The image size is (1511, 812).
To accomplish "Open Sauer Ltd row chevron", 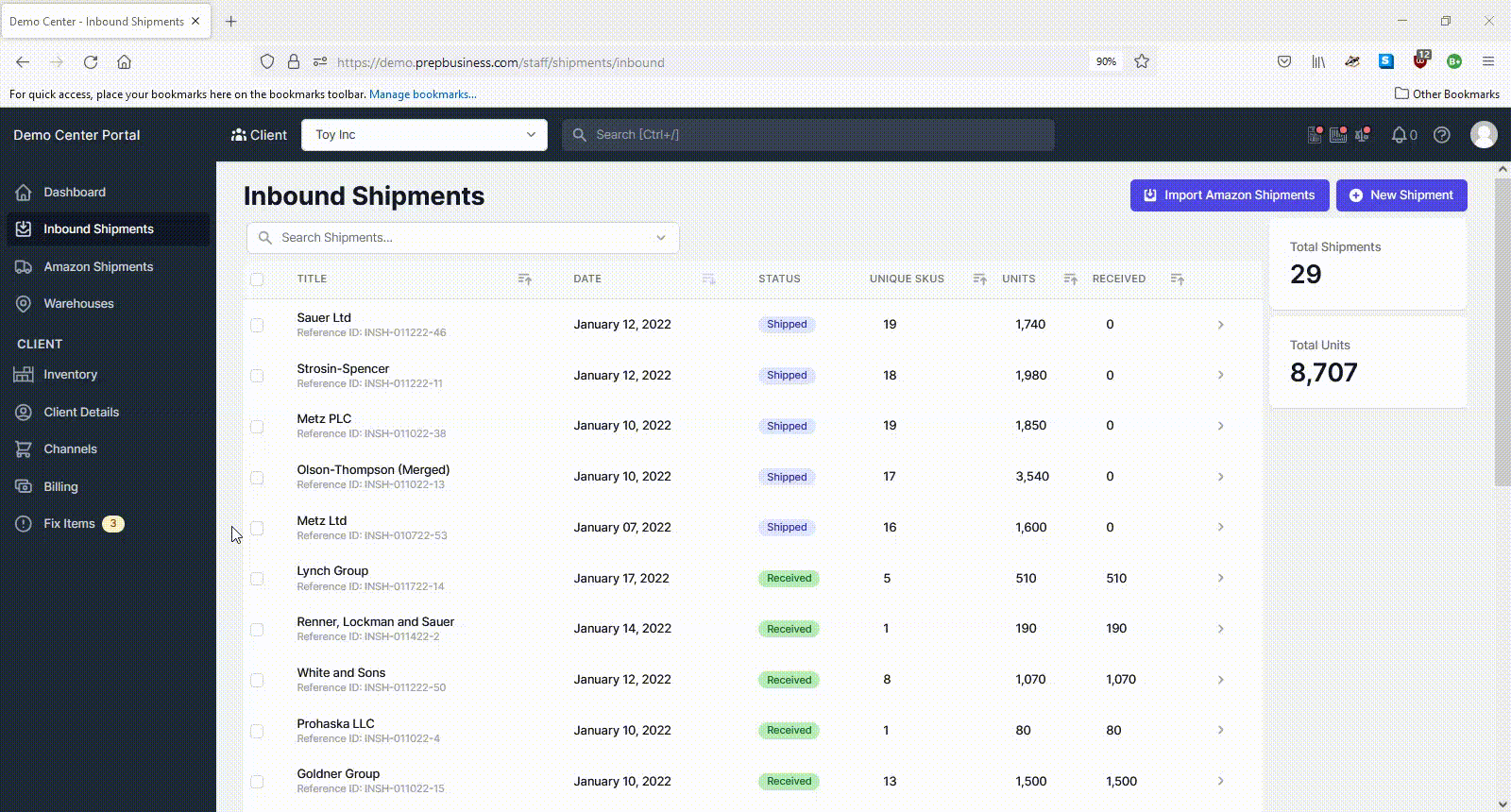I will pos(1220,325).
